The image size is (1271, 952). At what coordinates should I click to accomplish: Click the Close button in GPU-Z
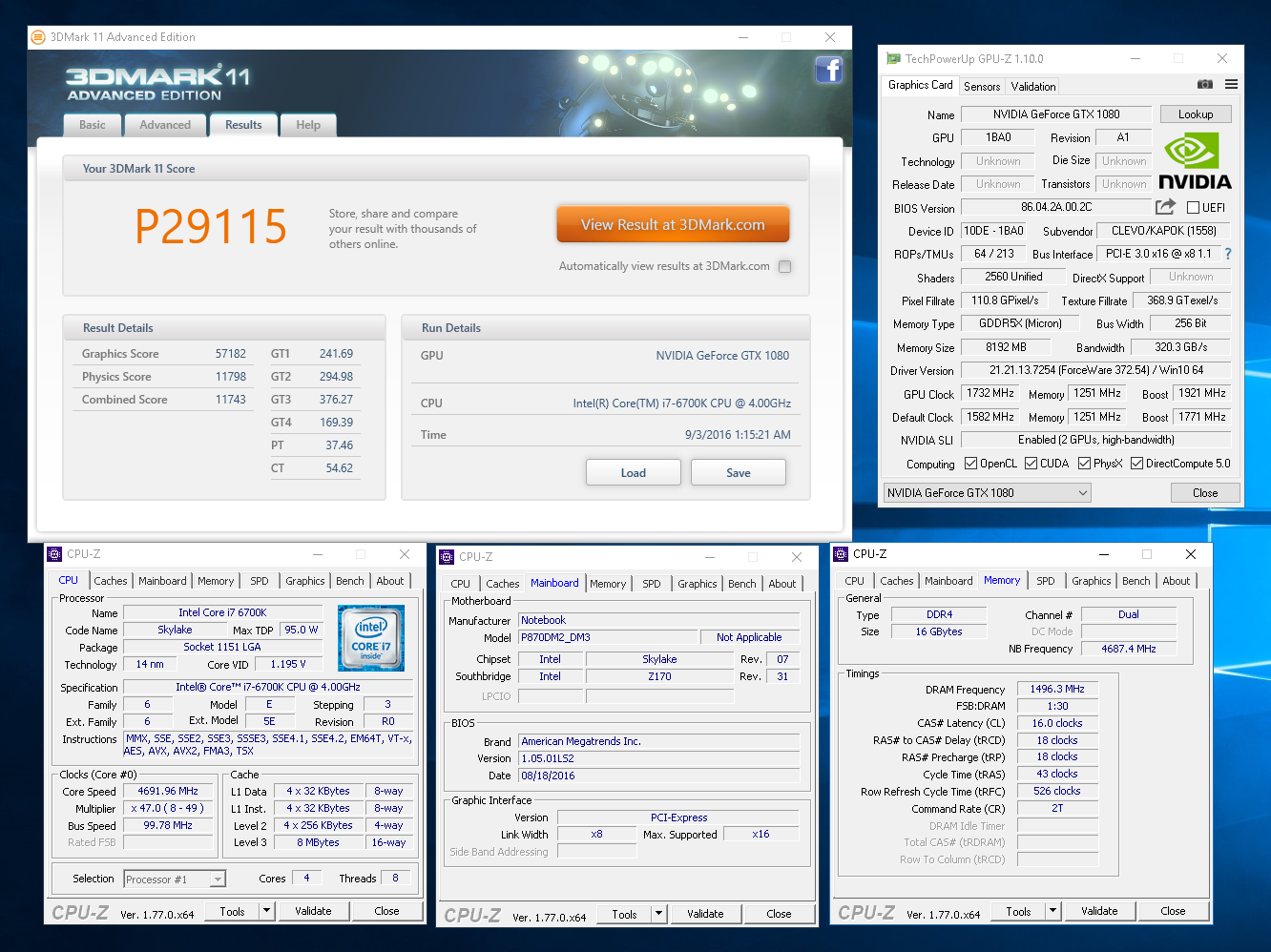pyautogui.click(x=1205, y=493)
